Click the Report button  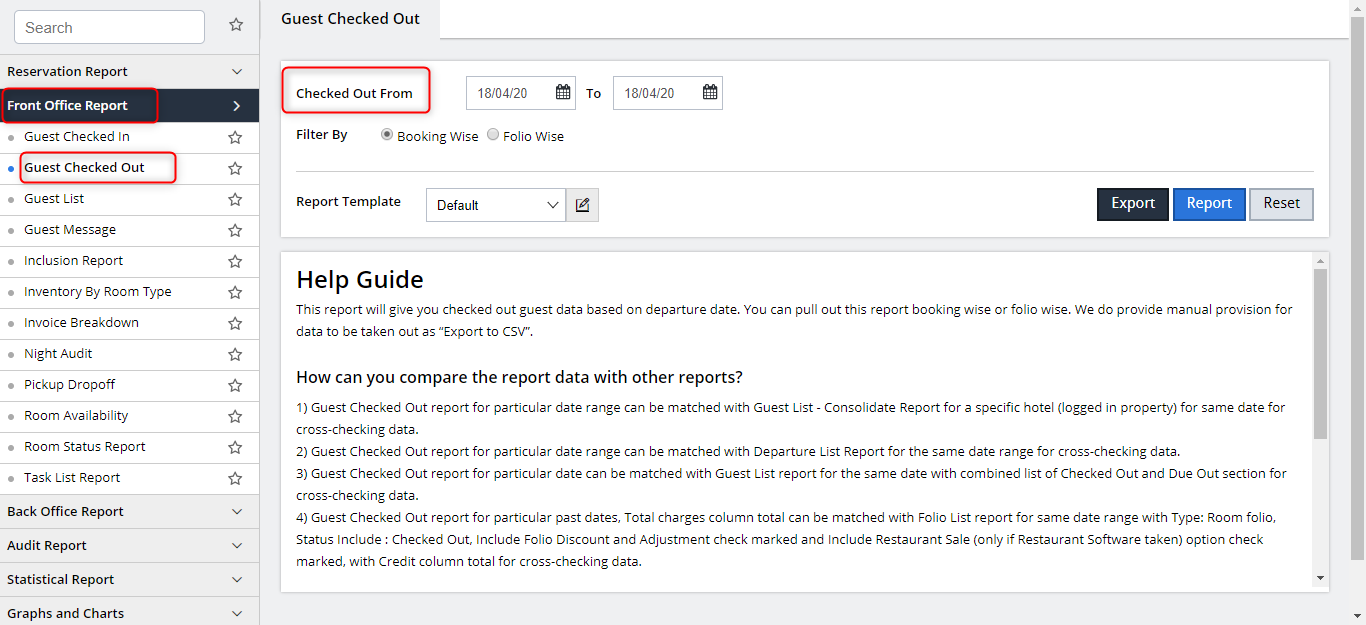click(1209, 204)
